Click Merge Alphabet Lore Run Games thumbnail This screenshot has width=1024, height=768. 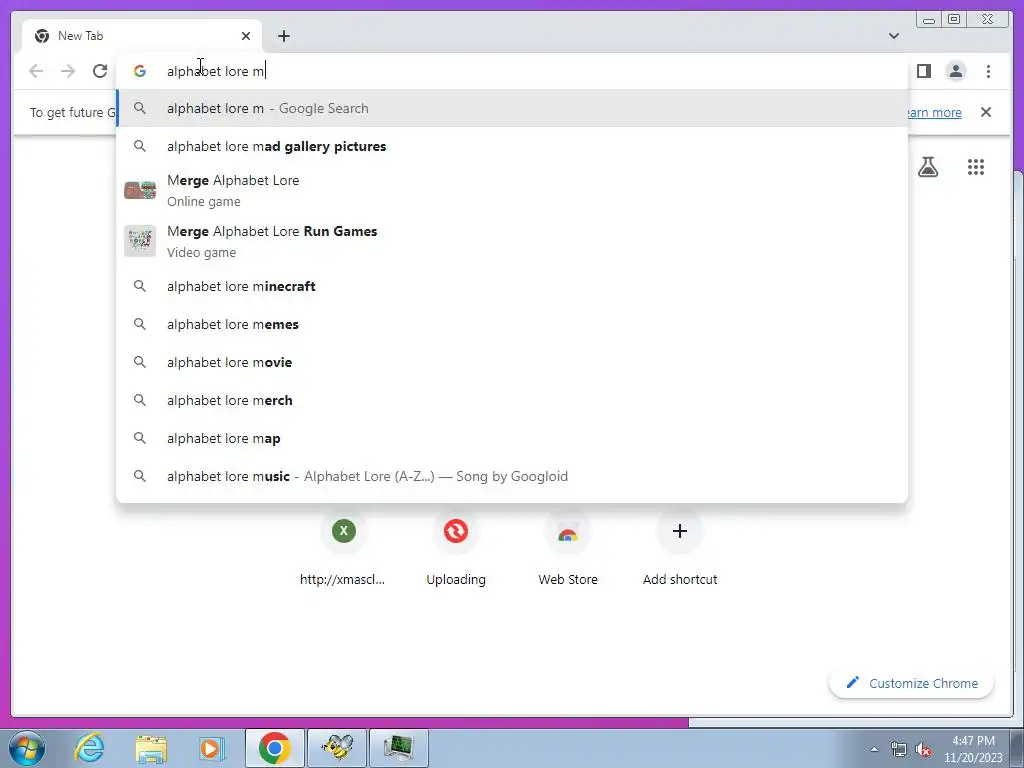coord(140,241)
